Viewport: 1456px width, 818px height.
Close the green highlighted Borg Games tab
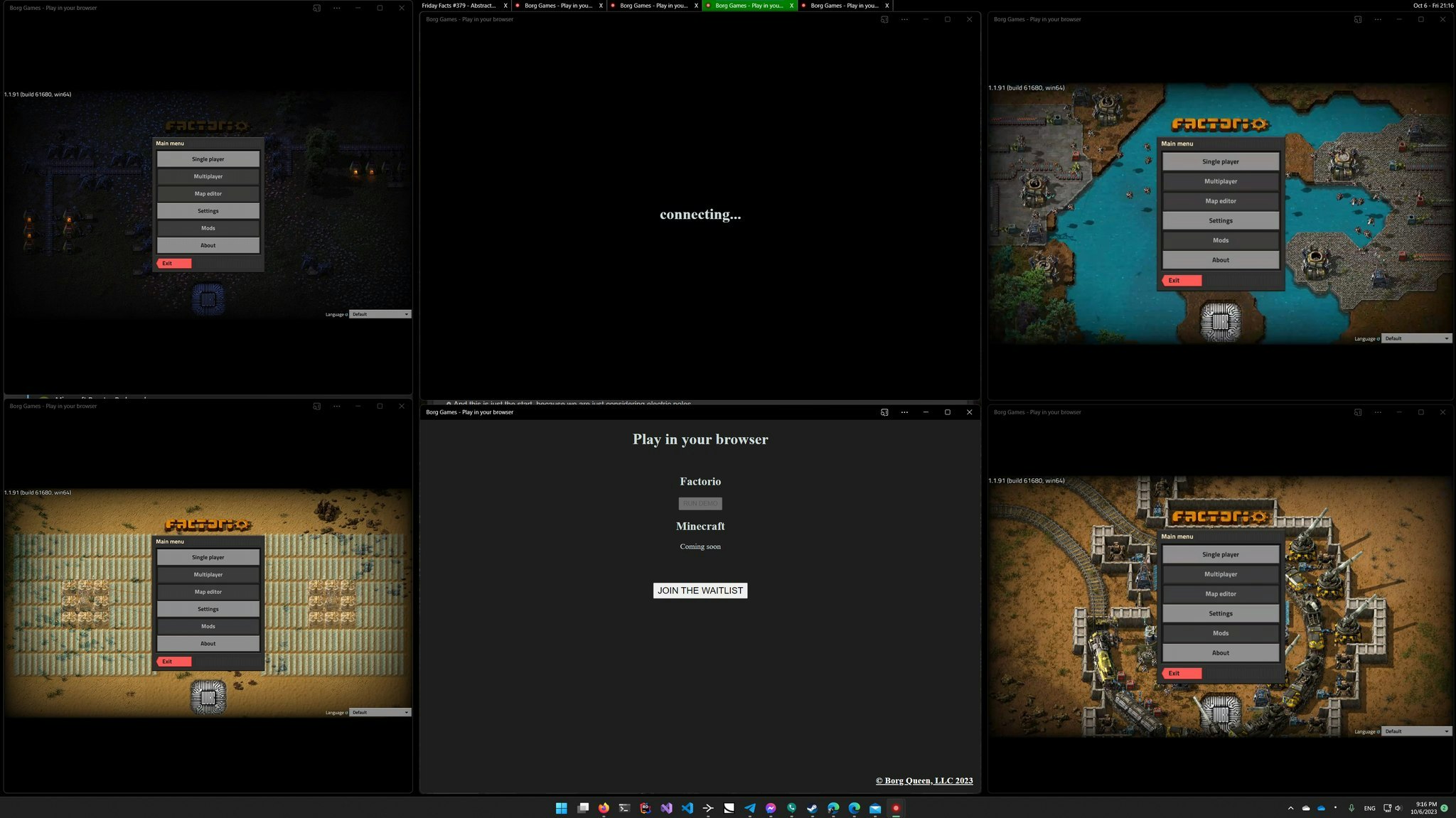click(791, 6)
